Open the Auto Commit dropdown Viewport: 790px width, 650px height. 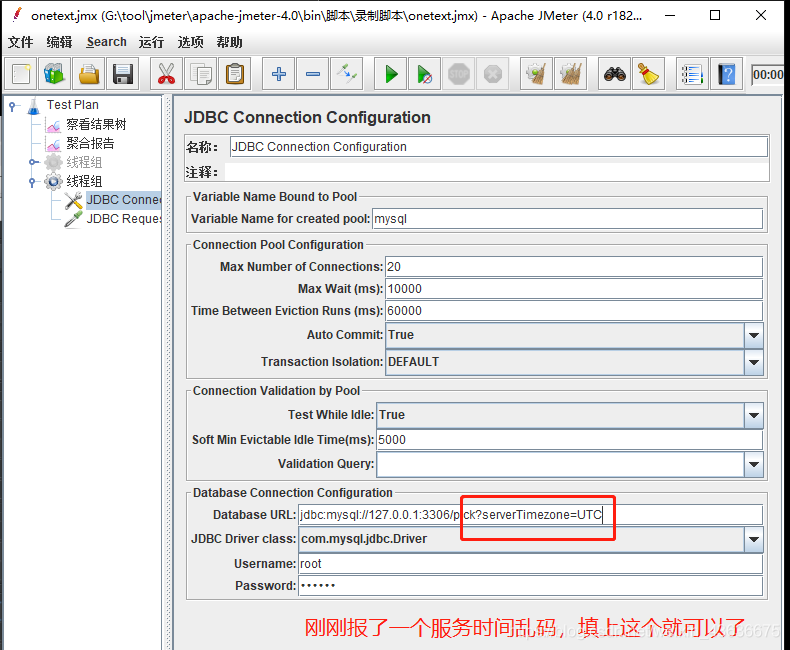pyautogui.click(x=754, y=336)
